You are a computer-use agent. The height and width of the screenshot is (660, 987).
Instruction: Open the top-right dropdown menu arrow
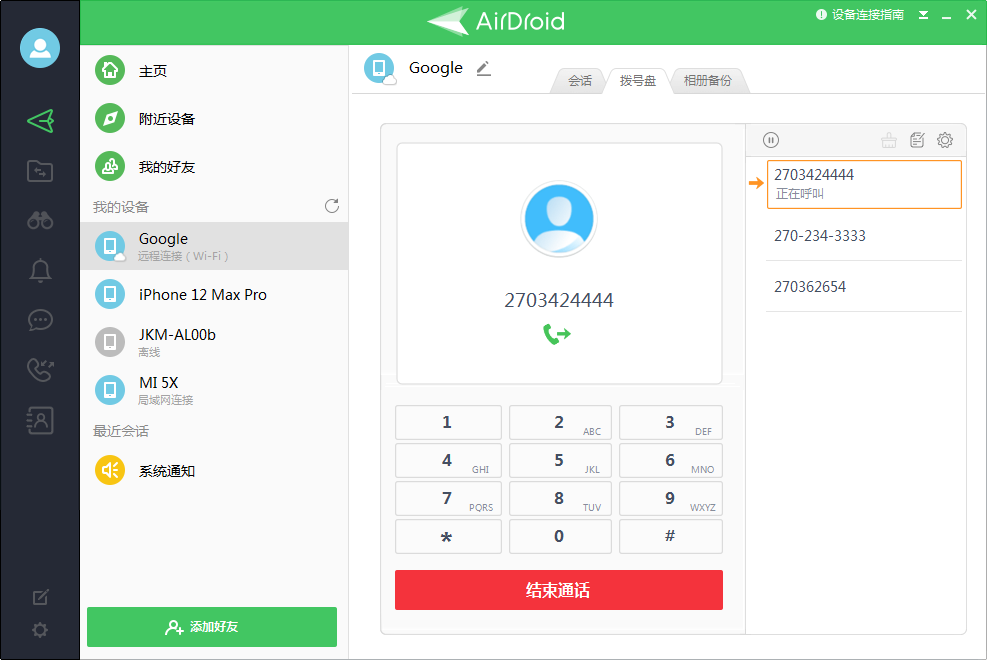[924, 15]
